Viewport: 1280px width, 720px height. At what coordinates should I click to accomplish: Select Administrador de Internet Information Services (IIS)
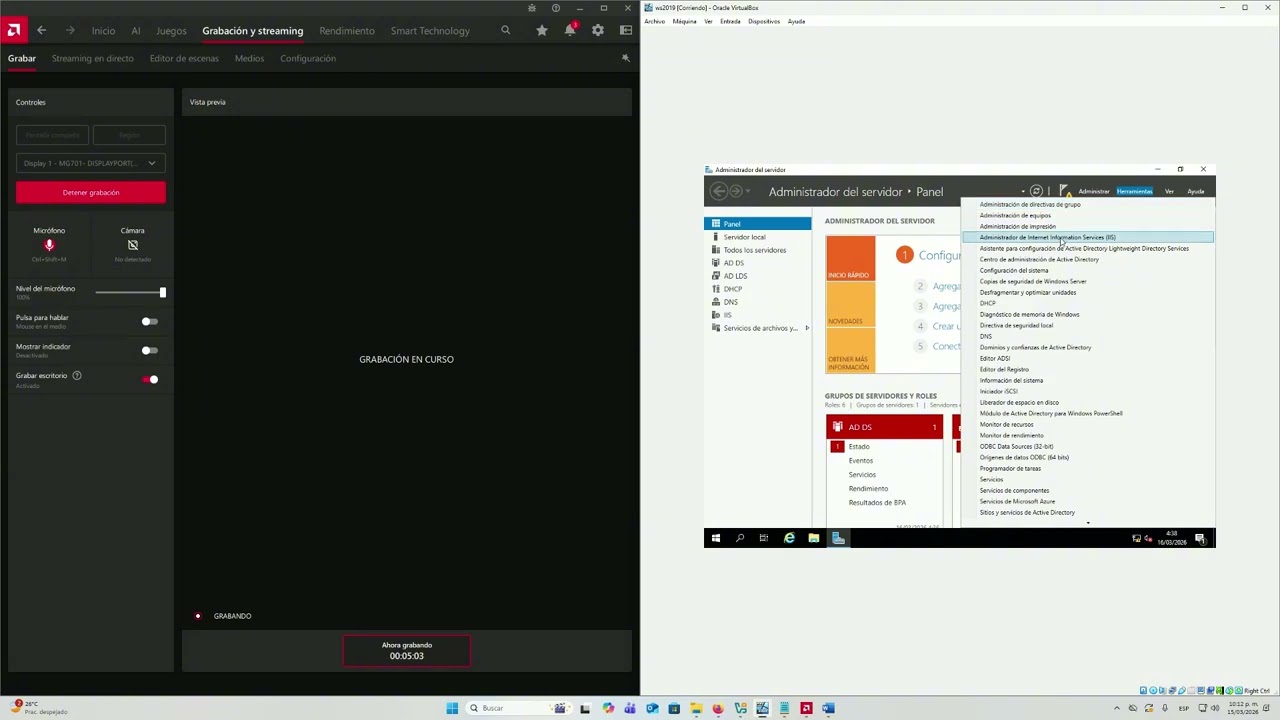tap(1088, 237)
